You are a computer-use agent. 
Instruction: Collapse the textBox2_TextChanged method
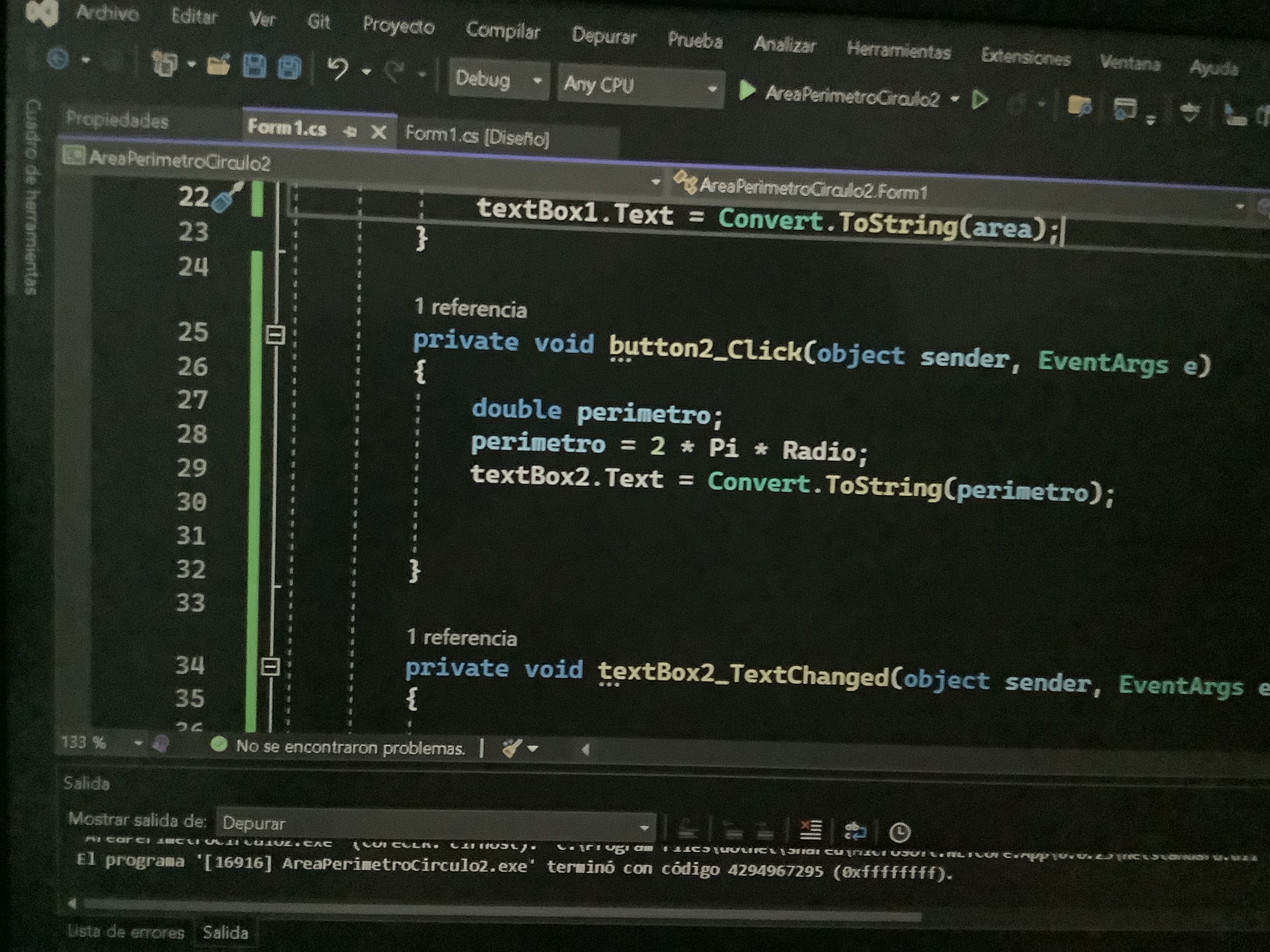point(270,666)
